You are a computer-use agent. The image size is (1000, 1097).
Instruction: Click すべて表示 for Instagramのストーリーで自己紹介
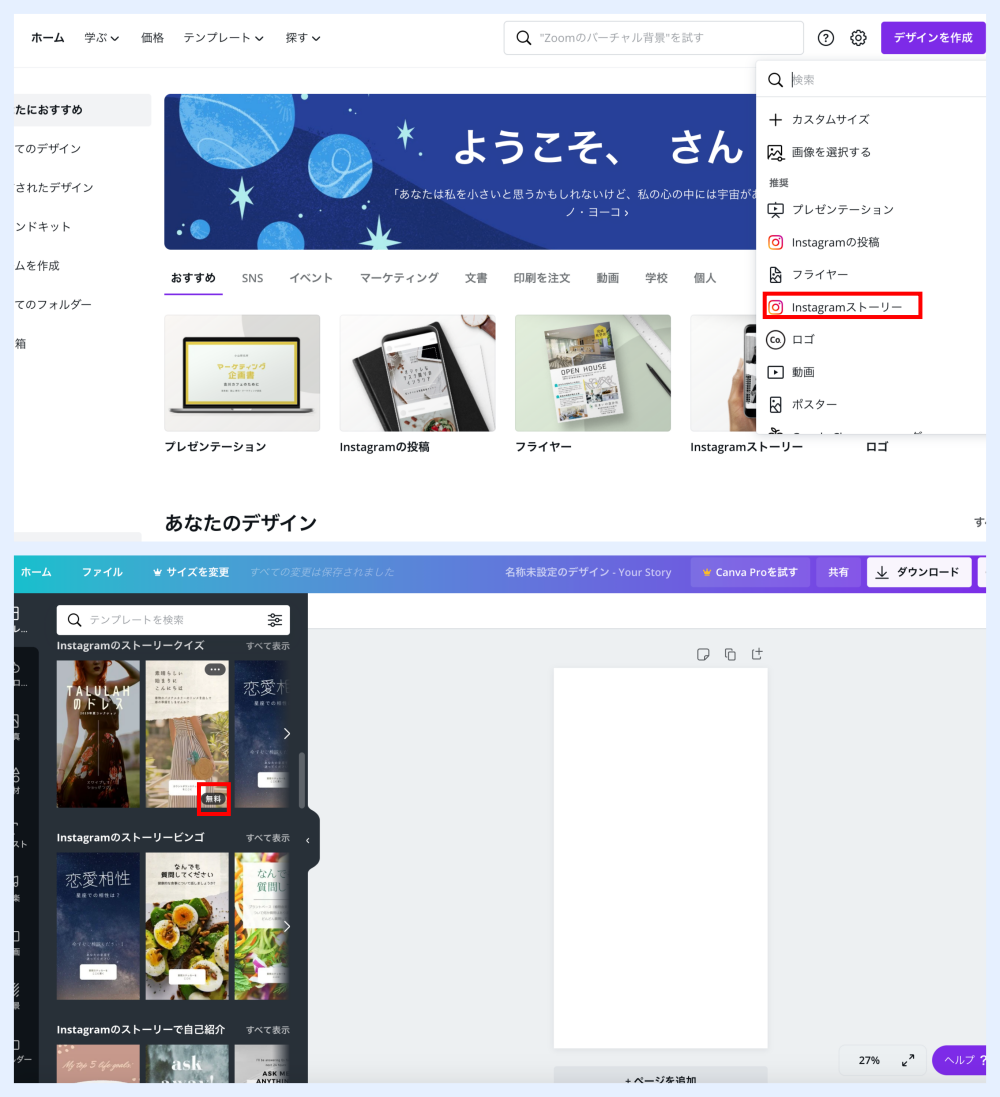coord(268,1031)
